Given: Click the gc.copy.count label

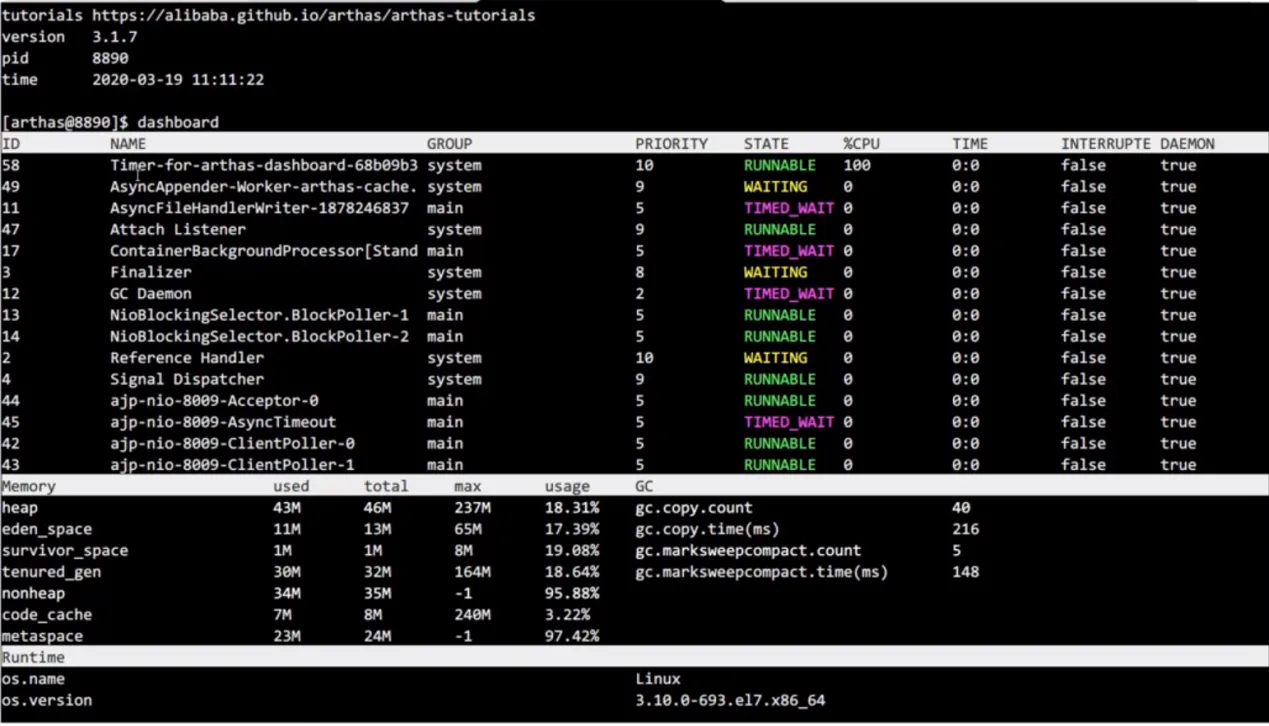Looking at the screenshot, I should (694, 508).
